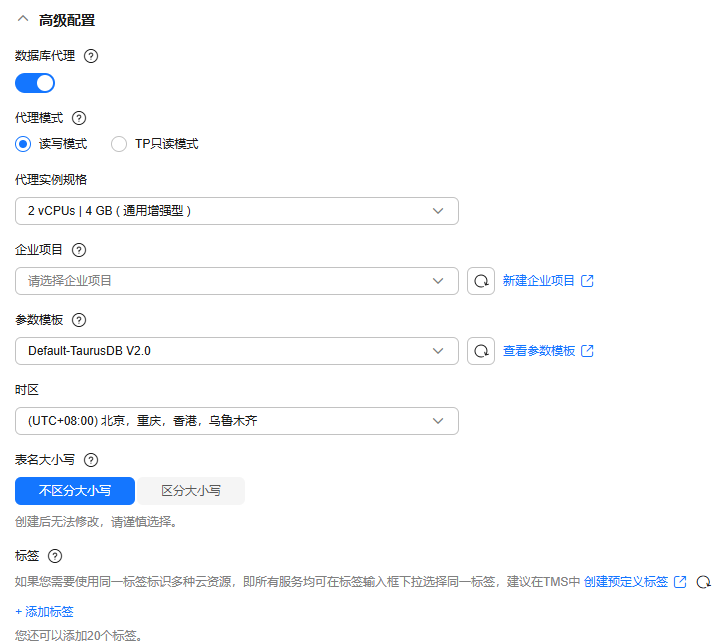Open the 代理实例规格 dropdown

[x=237, y=211]
